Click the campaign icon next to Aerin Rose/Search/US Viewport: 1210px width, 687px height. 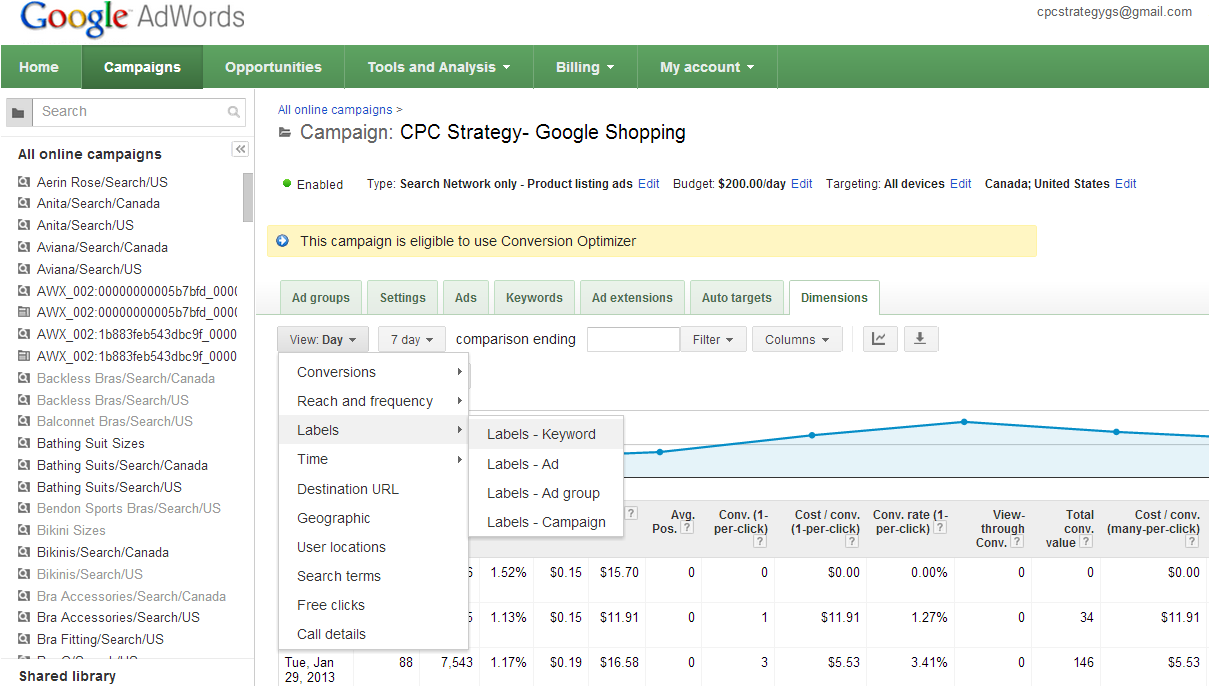(x=24, y=182)
